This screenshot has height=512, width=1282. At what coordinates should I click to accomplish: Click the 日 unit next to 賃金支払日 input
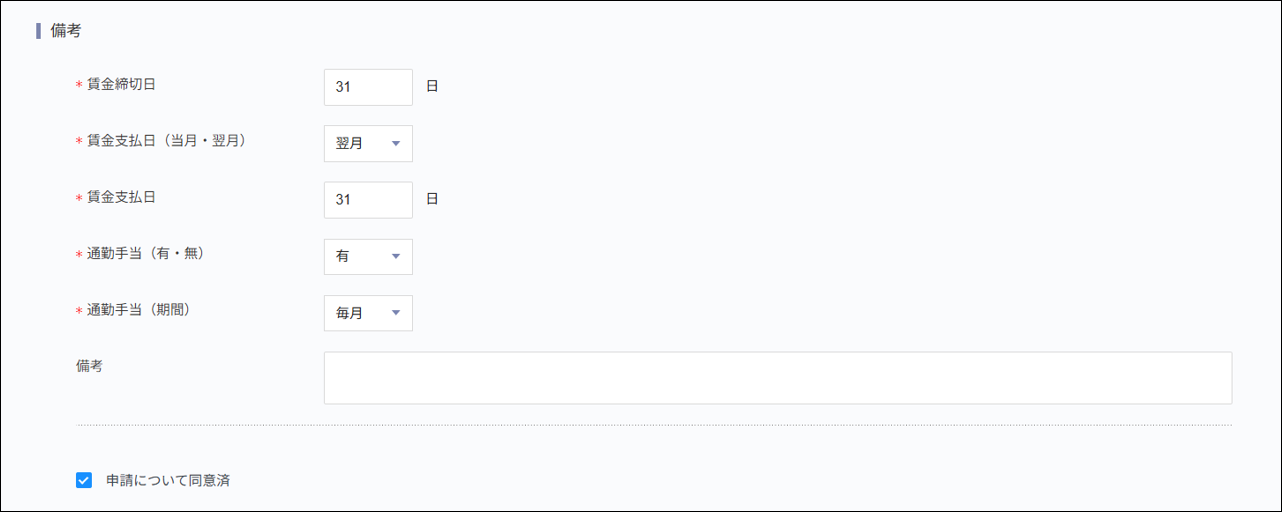point(432,200)
